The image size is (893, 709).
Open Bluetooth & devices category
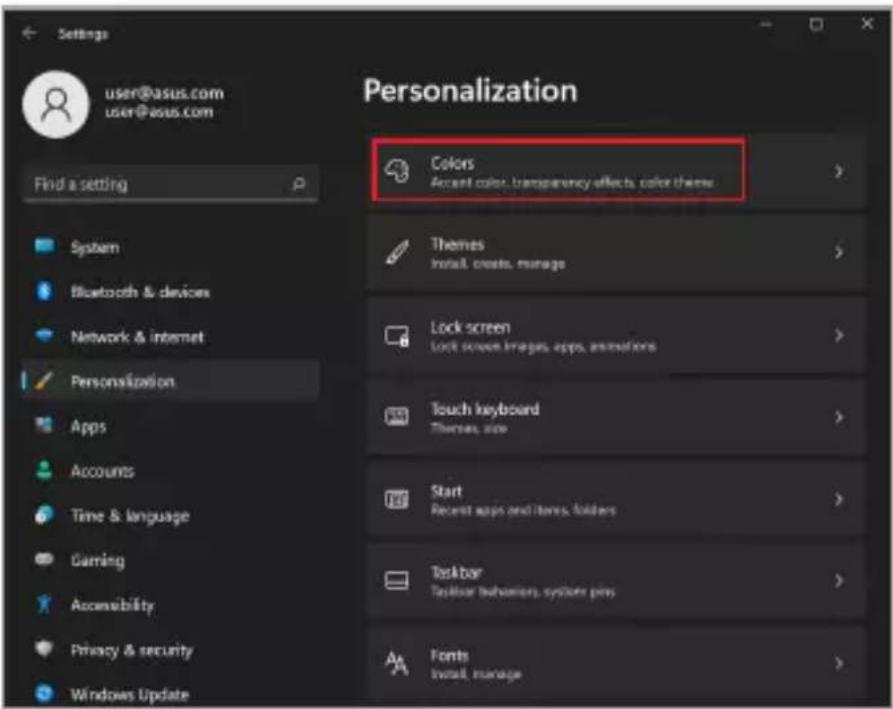coord(171,292)
